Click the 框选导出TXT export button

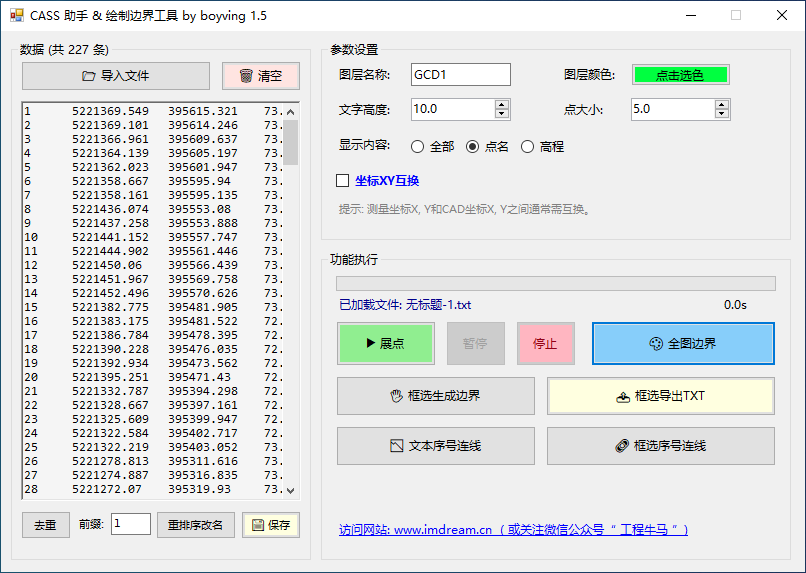(660, 396)
